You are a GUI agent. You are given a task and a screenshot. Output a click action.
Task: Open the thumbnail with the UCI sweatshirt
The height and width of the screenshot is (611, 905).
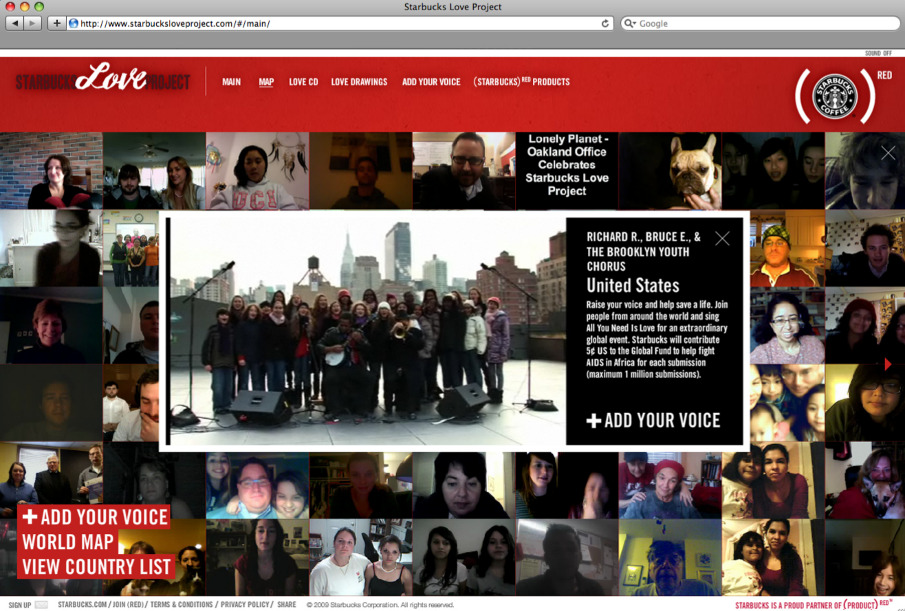click(257, 171)
